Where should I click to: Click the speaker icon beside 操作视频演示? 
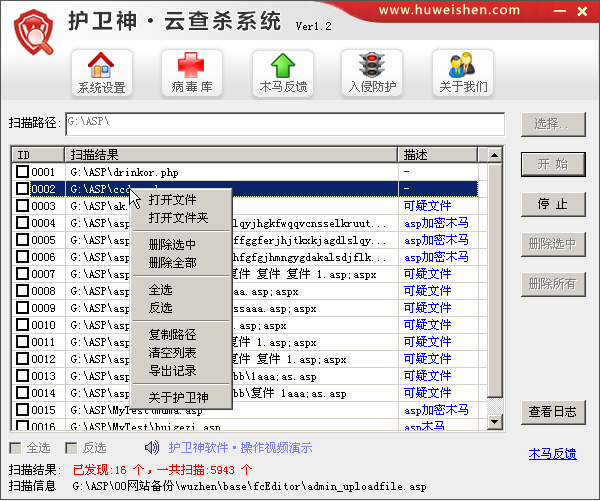tap(152, 448)
